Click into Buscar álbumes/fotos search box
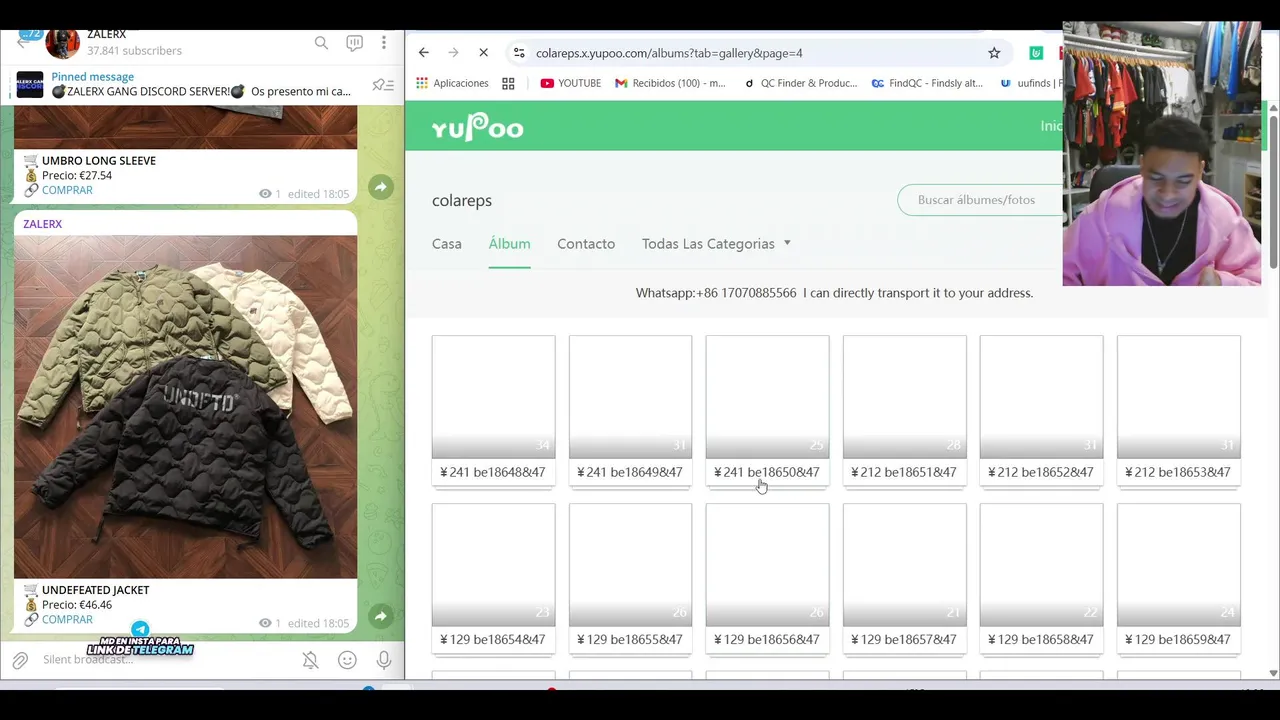Viewport: 1280px width, 720px height. pos(980,200)
